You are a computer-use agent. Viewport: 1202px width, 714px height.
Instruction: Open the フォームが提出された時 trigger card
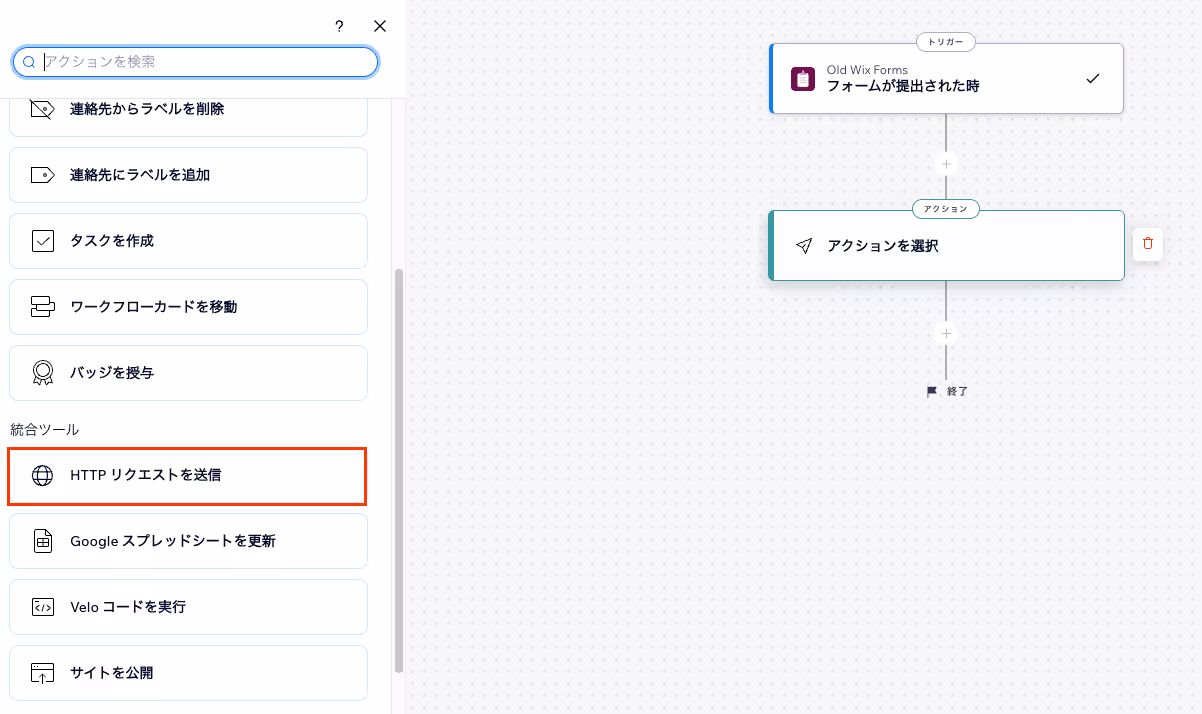coord(946,79)
